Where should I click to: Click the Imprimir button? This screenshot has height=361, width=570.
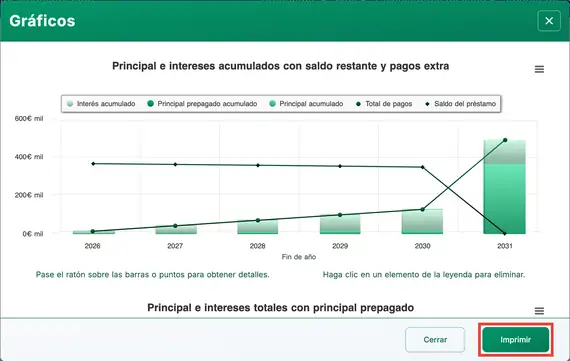[515, 340]
